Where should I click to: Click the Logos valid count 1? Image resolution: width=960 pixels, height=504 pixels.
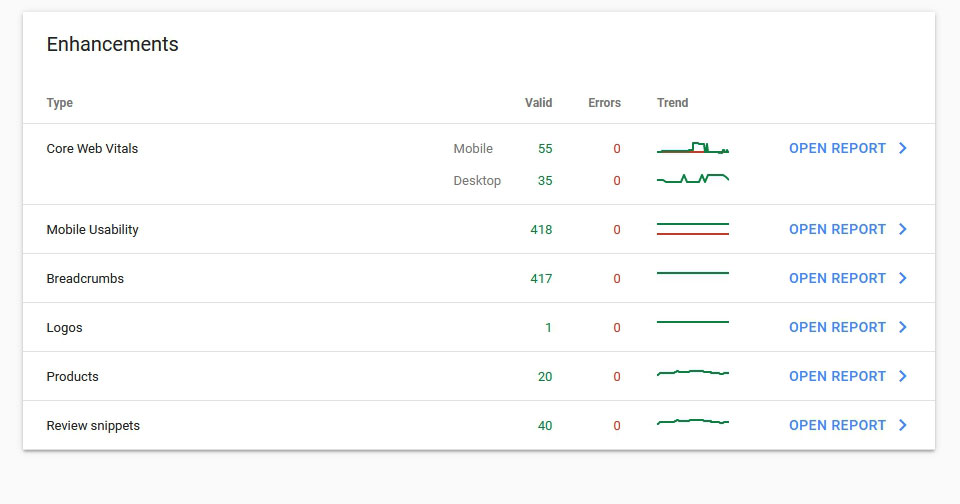549,328
